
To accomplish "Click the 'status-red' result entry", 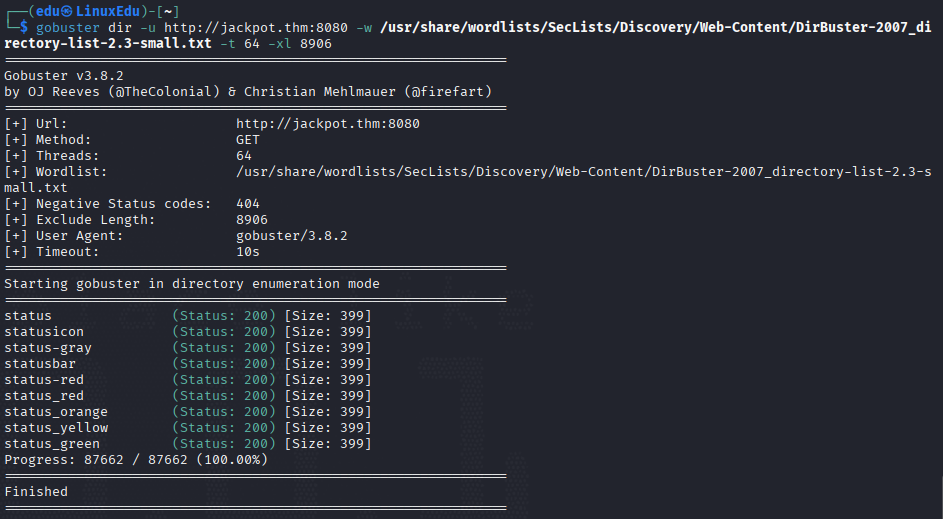I will coord(188,380).
